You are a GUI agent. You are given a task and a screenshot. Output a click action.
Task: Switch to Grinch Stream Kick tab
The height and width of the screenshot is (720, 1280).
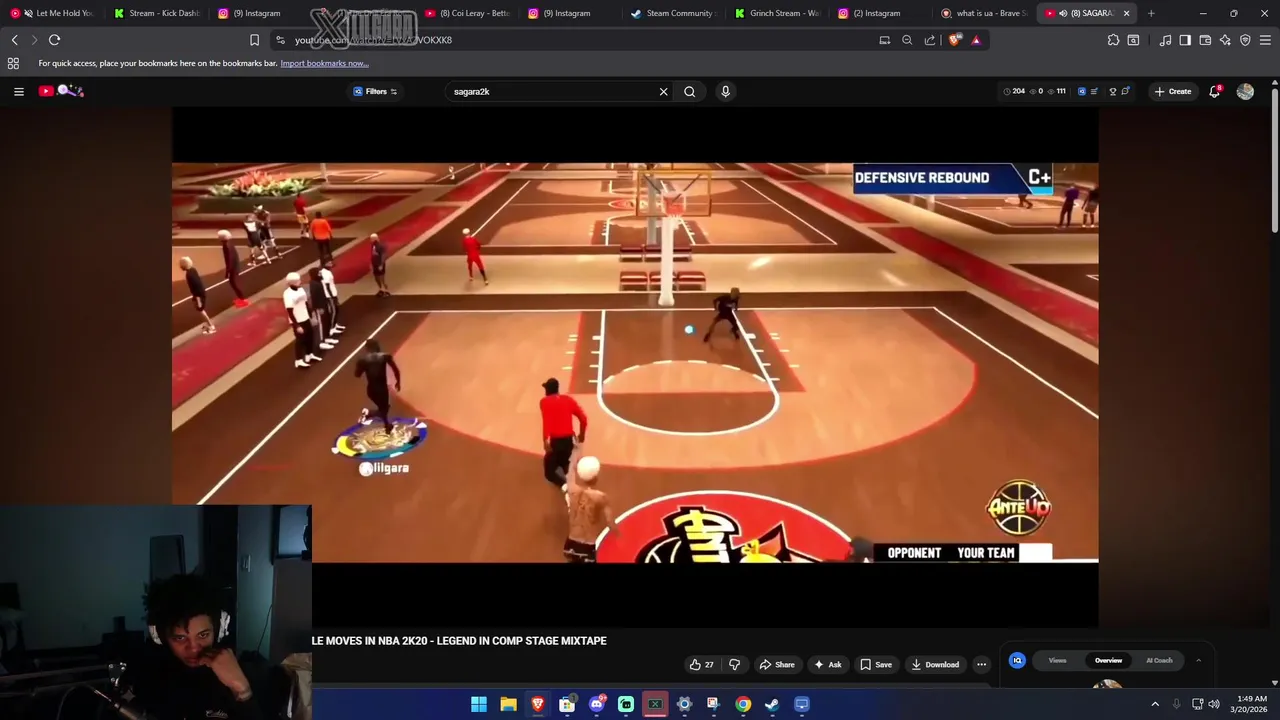[777, 13]
